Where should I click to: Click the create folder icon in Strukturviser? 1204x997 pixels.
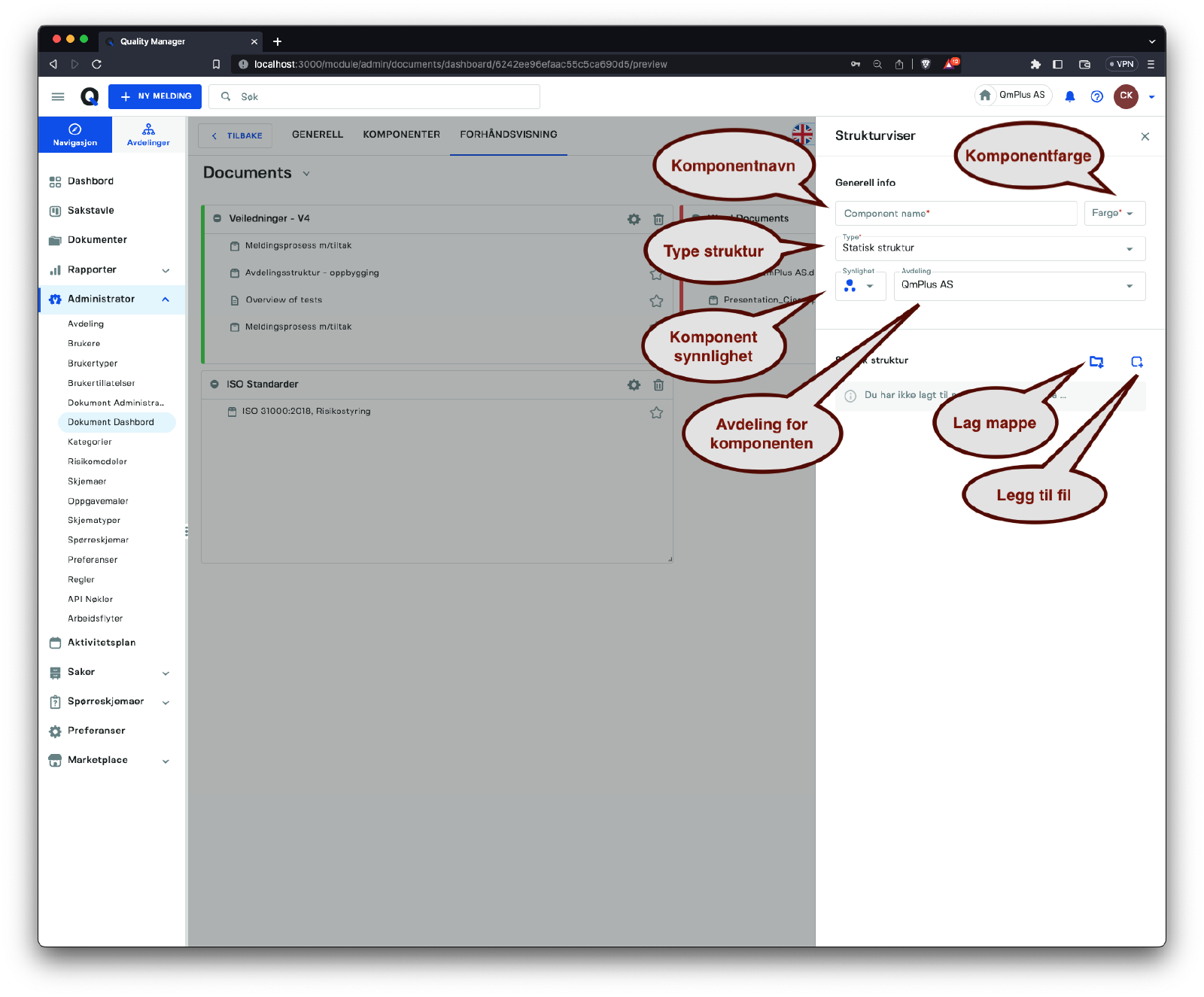1096,362
